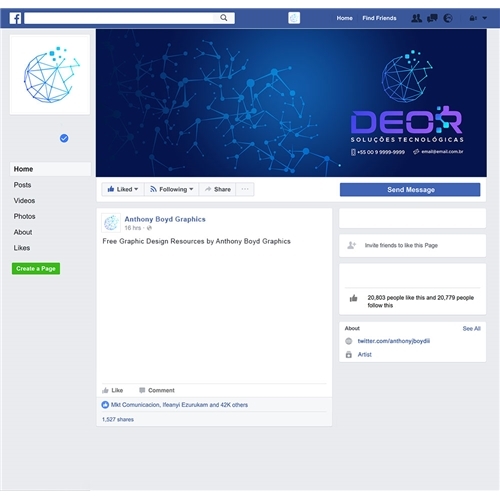This screenshot has width=500, height=500.
Task: Like the Anthony Boyd Graphics post
Action: [113, 390]
